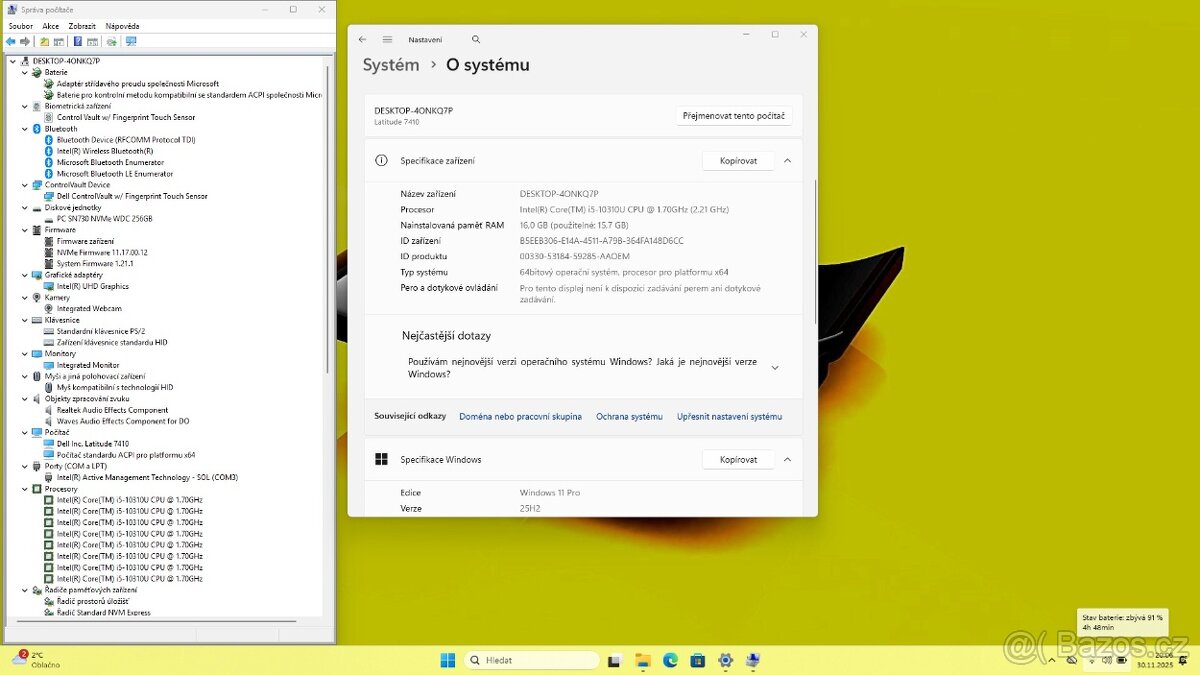Click the back arrow in the Nastavení window

pyautogui.click(x=363, y=39)
